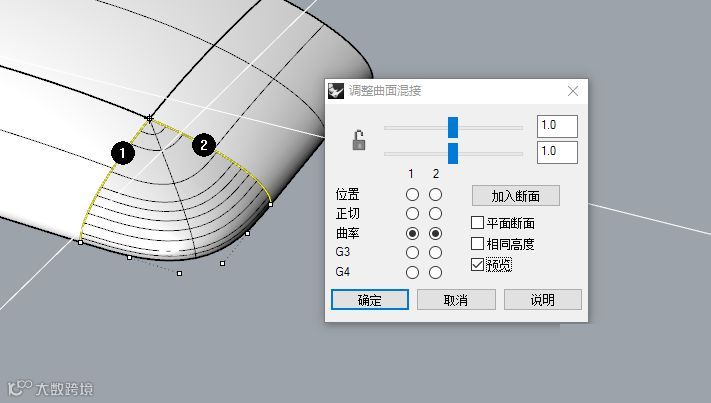The height and width of the screenshot is (403, 711).
Task: Confirm with the 确定 button
Action: click(370, 300)
